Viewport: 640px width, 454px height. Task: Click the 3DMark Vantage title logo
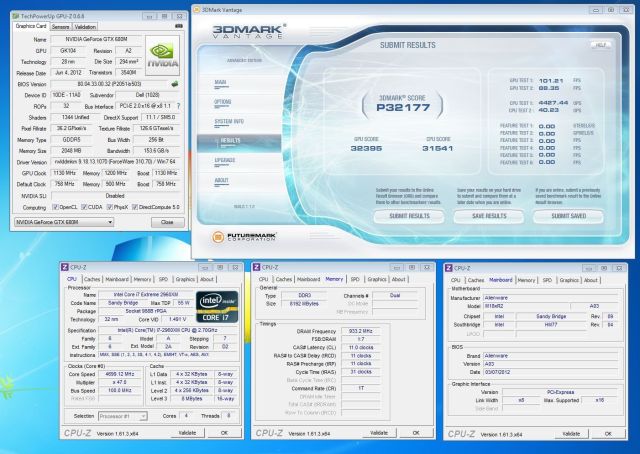(x=249, y=31)
